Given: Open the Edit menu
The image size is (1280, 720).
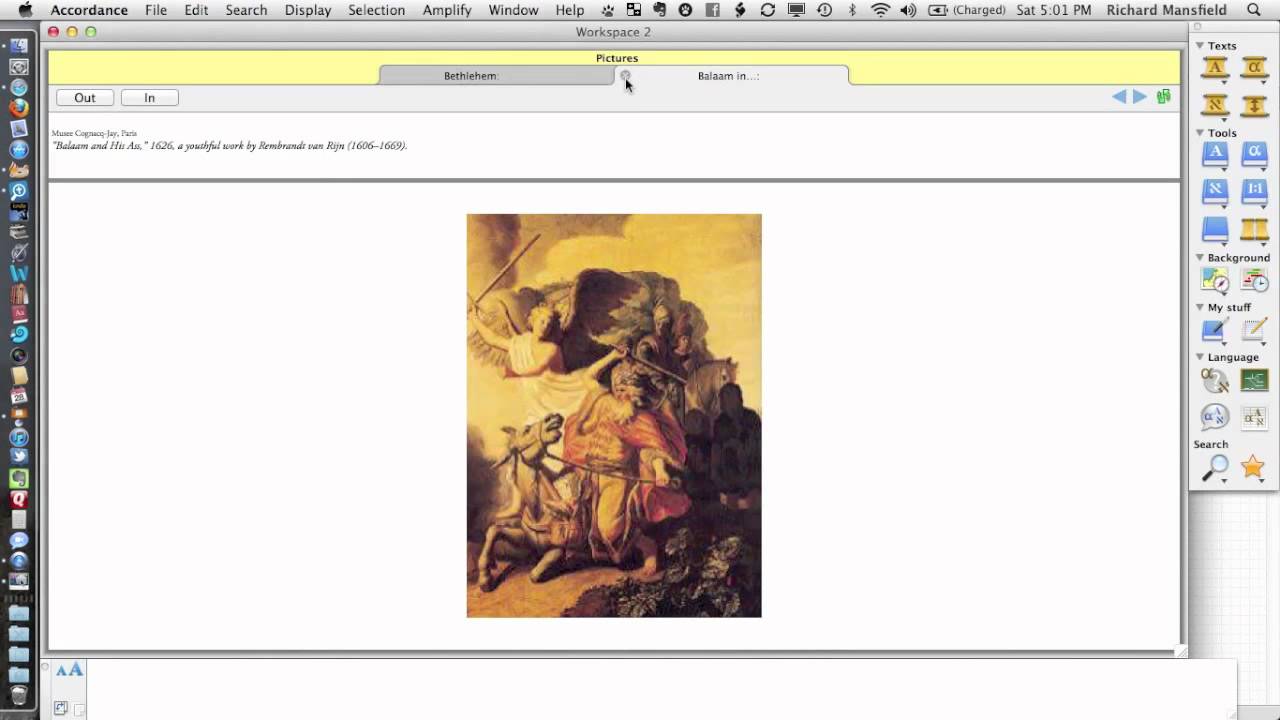Looking at the screenshot, I should pyautogui.click(x=196, y=10).
